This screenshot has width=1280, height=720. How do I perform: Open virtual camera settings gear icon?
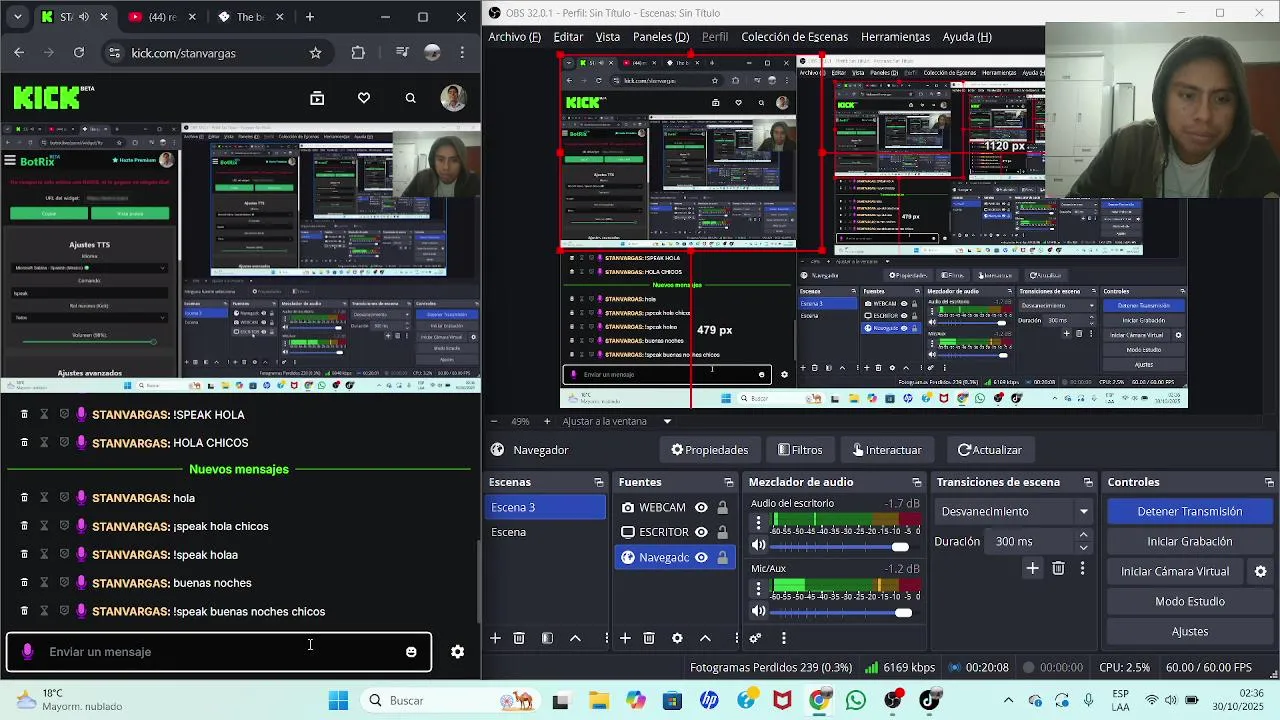pos(1260,571)
